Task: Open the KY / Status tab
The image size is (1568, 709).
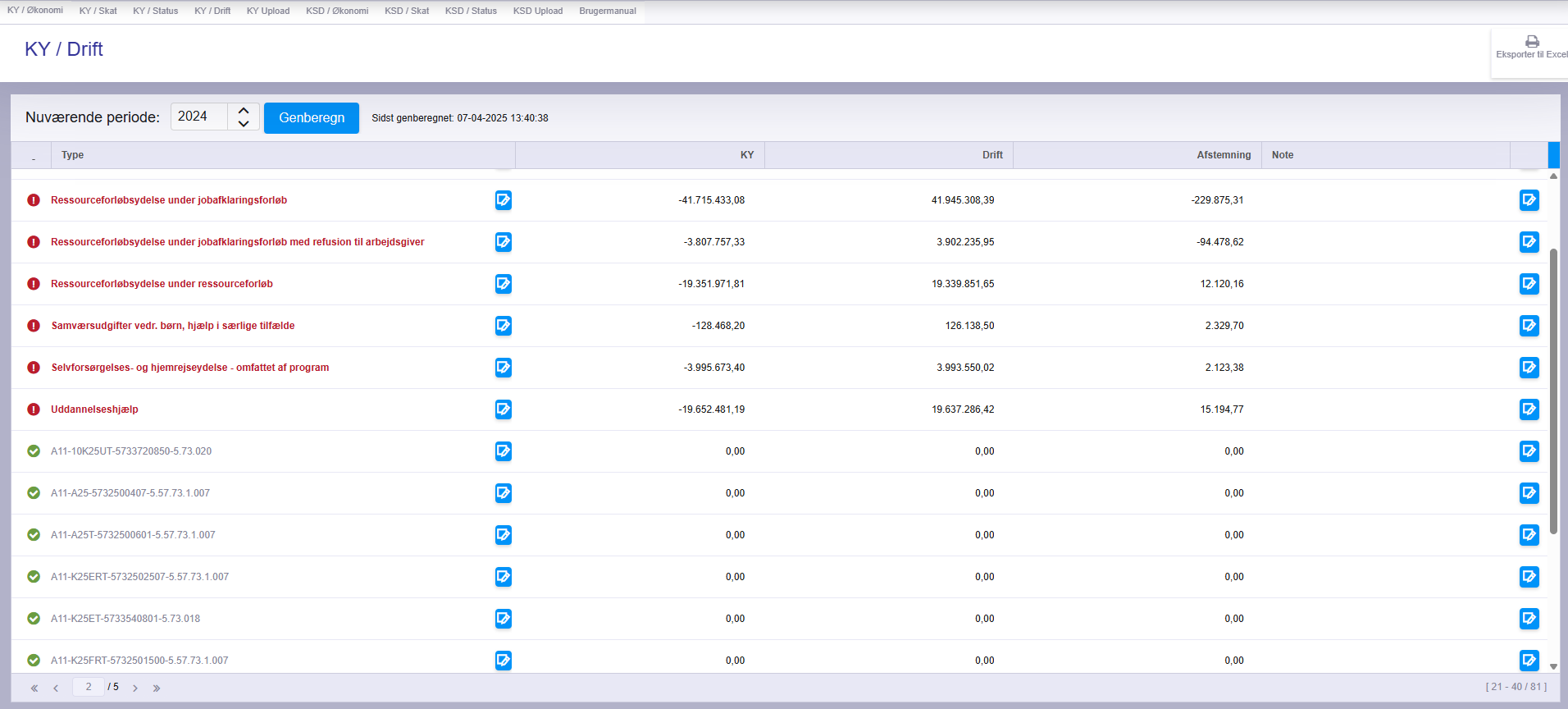Action: coord(156,11)
